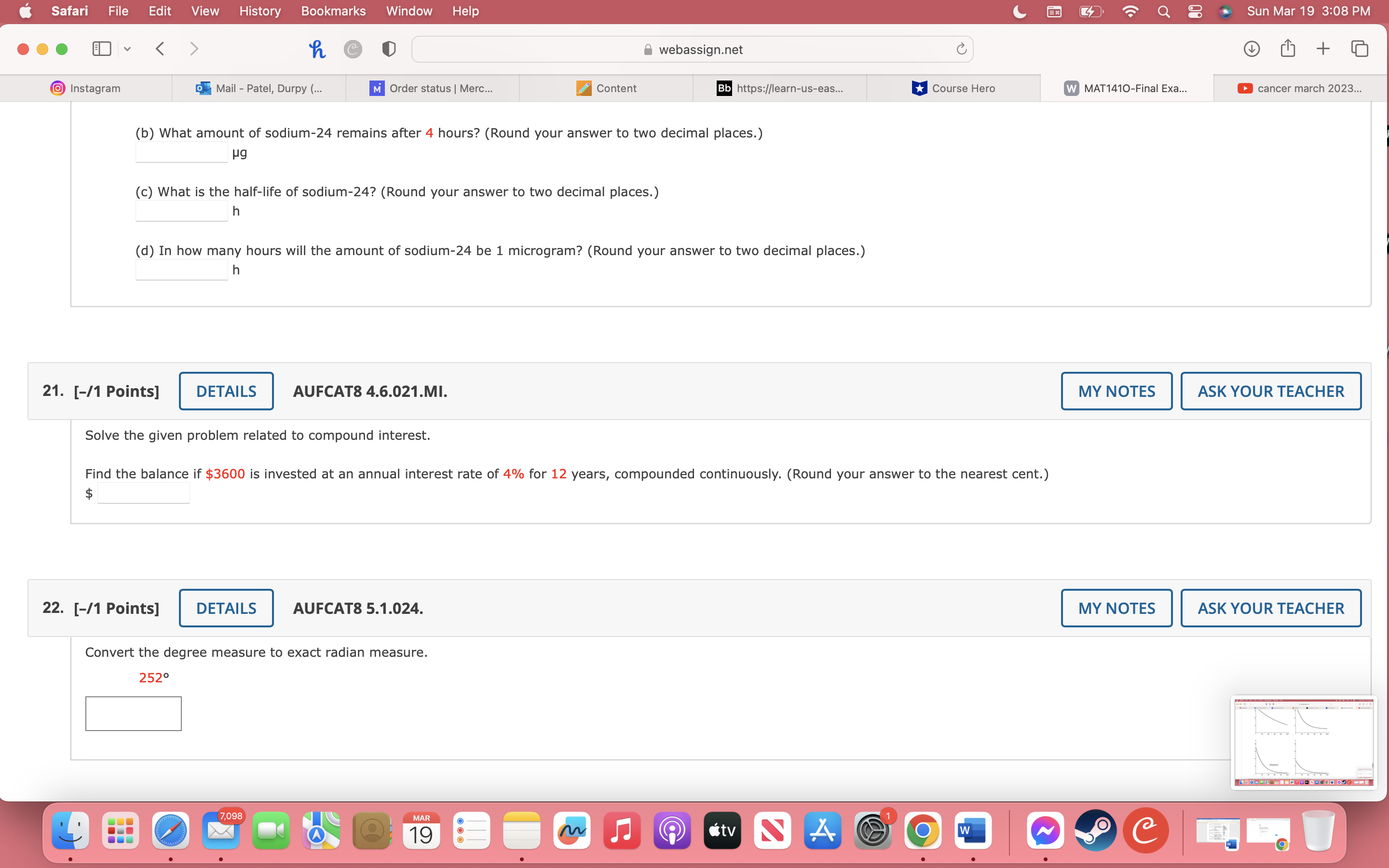The width and height of the screenshot is (1389, 868).
Task: Open the Course Hero favorite
Action: (x=954, y=88)
